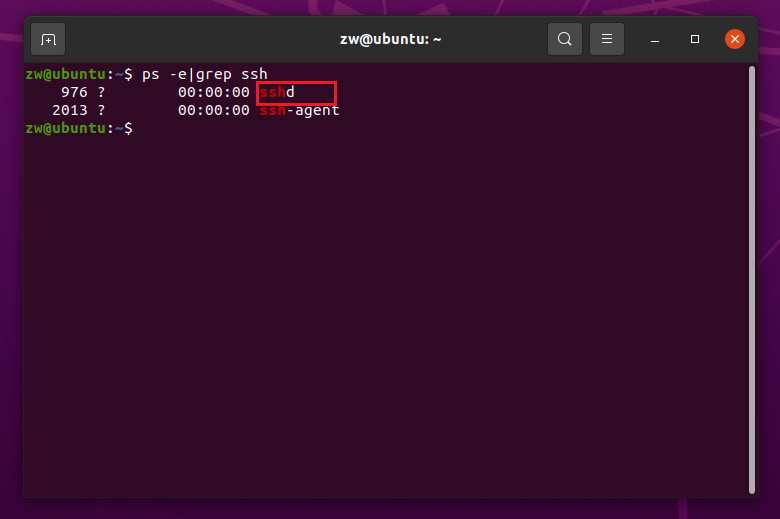Open the hamburger menu
This screenshot has height=519, width=780.
[606, 39]
